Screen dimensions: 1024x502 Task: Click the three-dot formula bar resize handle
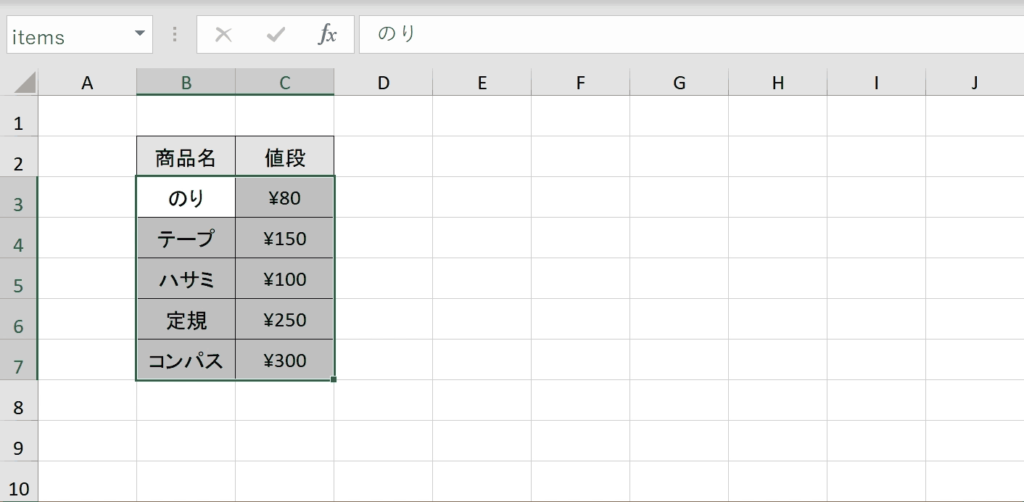tap(174, 35)
